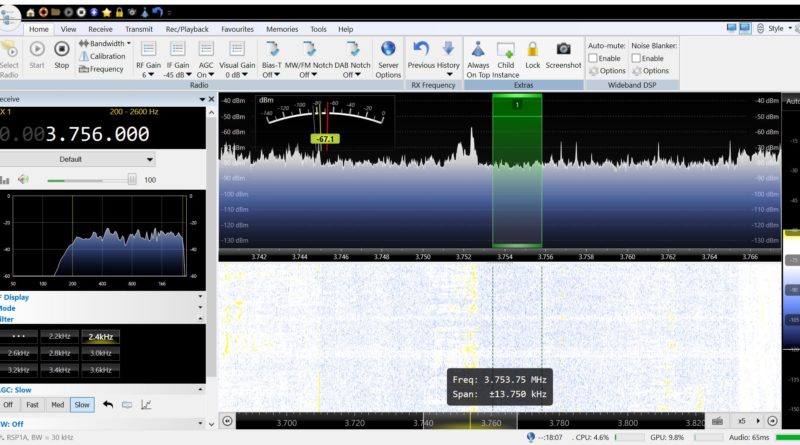The width and height of the screenshot is (800, 445).
Task: Open the AGC On dropdown in ribbon
Action: coord(206,60)
